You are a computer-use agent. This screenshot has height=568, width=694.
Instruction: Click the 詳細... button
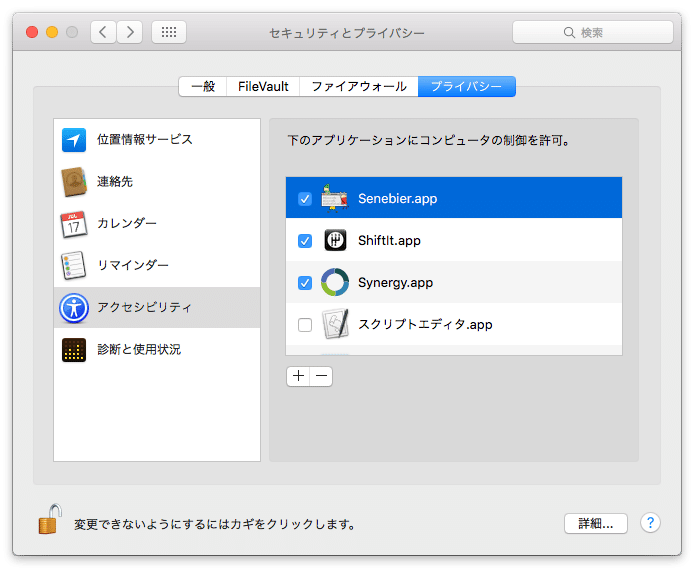(596, 524)
